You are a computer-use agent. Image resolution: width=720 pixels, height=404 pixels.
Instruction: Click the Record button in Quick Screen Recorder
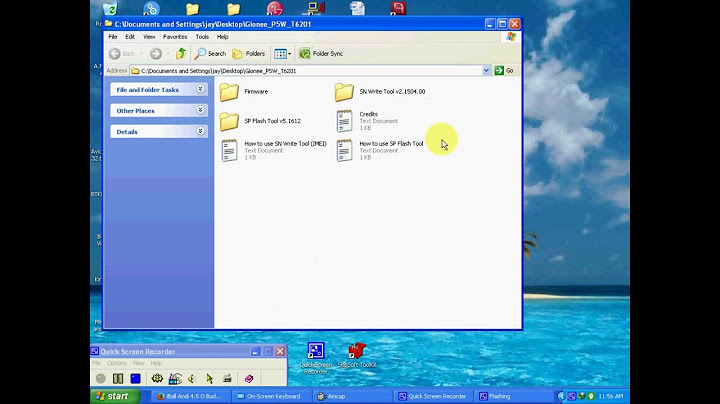click(x=101, y=379)
